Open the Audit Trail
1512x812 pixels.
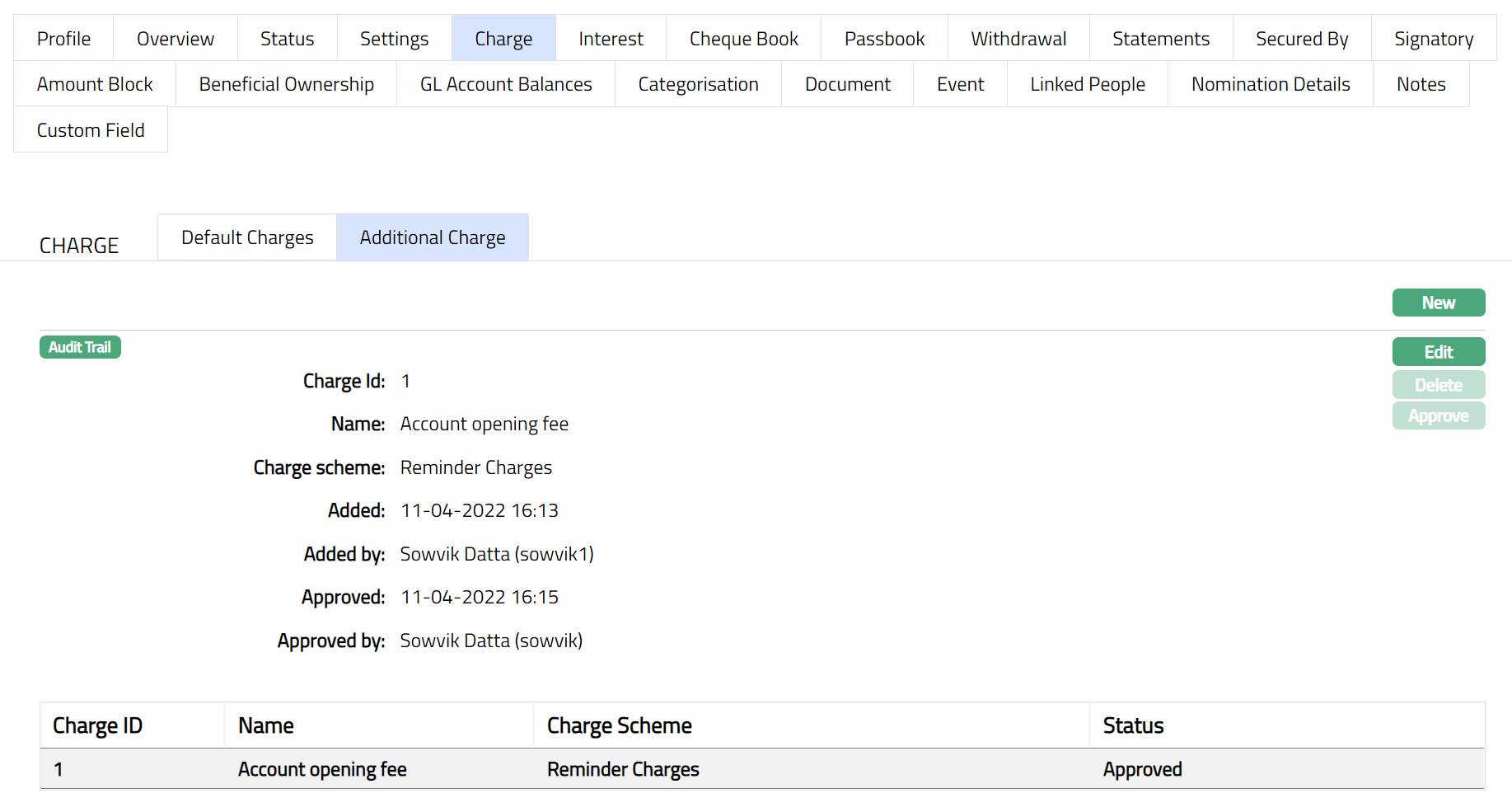tap(80, 347)
